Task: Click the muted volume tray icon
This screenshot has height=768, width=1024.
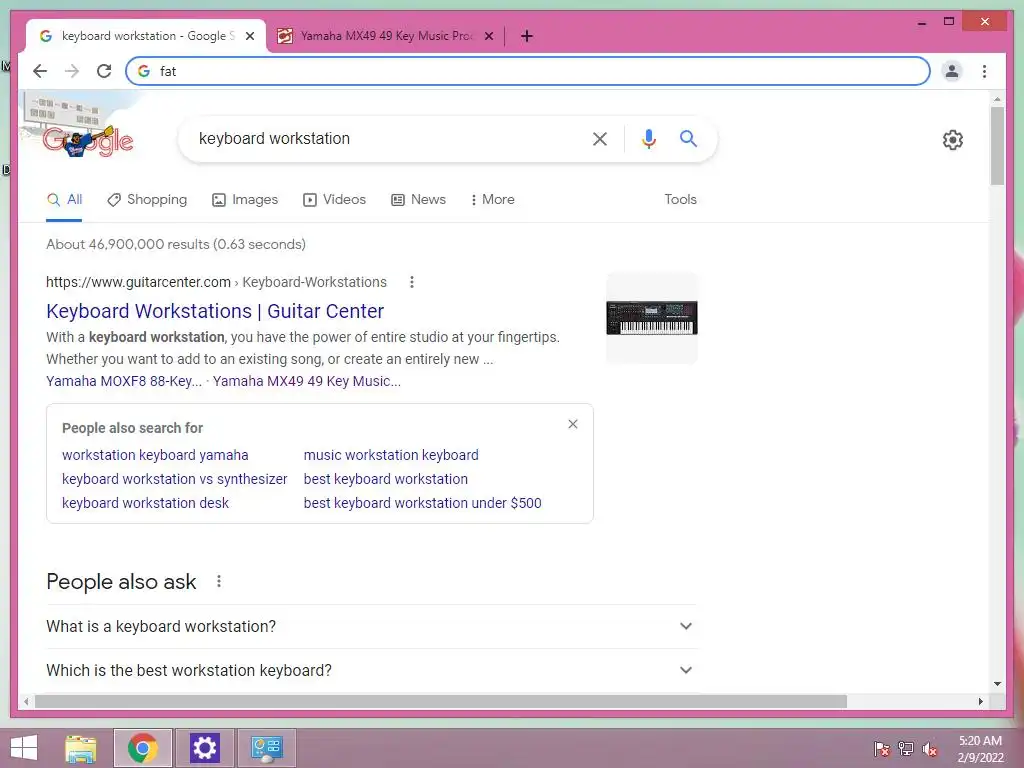Action: 930,748
